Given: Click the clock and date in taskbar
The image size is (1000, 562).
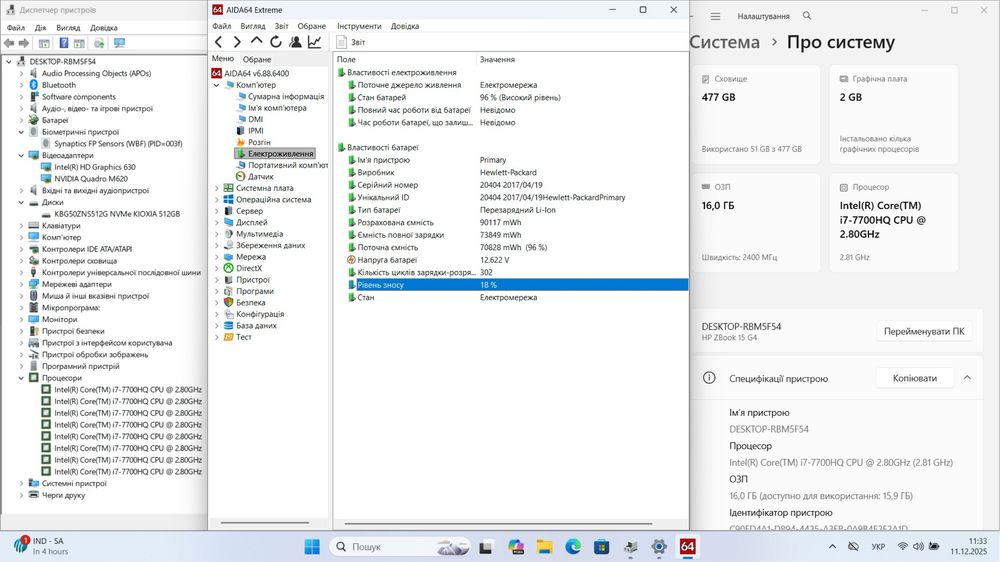Looking at the screenshot, I should 968,546.
